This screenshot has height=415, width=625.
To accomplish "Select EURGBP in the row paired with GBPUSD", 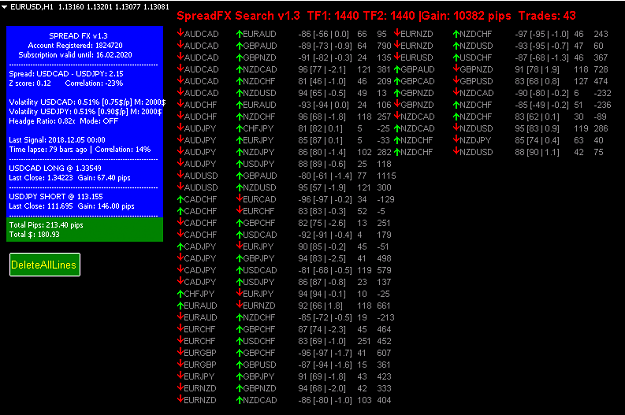I will [x=200, y=365].
